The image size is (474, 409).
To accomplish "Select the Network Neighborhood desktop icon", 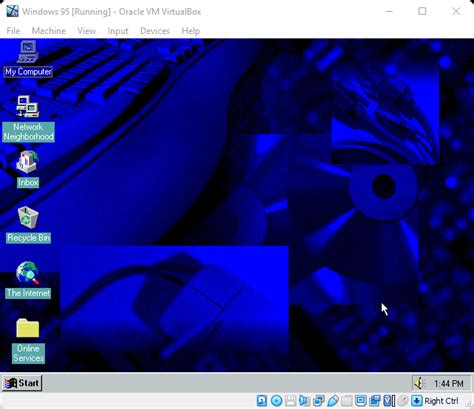I will tap(28, 107).
